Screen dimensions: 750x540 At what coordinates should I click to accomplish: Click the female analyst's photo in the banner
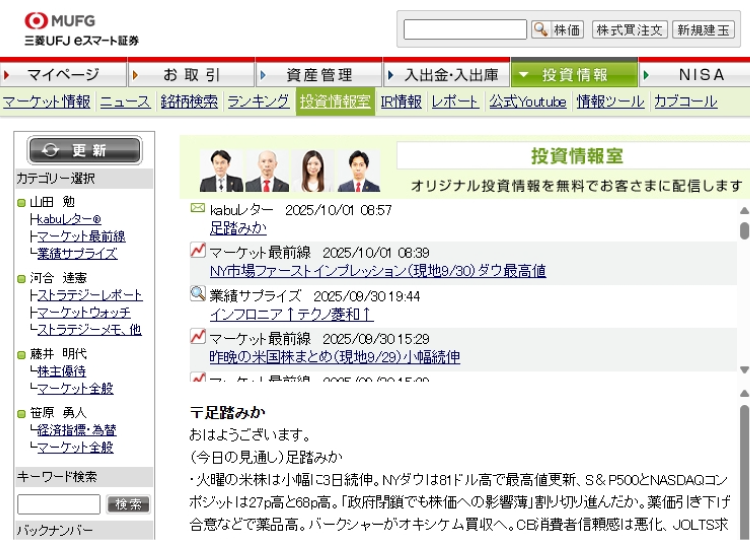pyautogui.click(x=312, y=171)
